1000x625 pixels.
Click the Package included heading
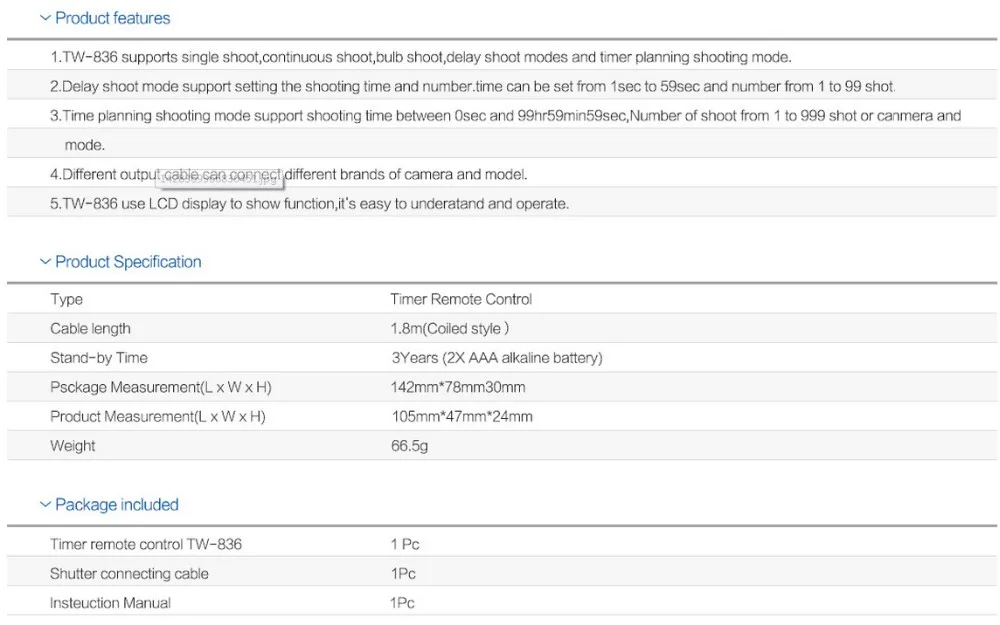117,504
